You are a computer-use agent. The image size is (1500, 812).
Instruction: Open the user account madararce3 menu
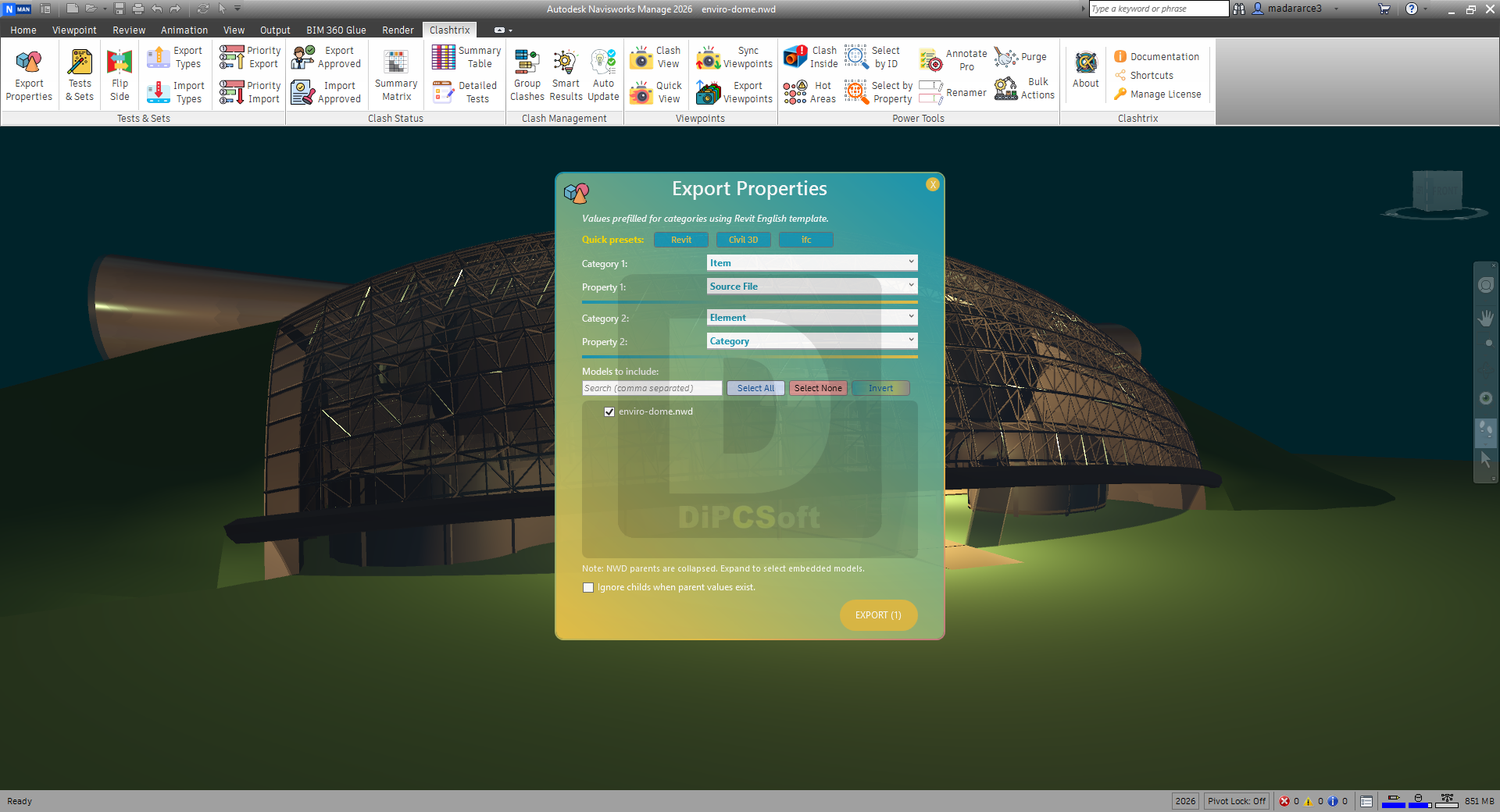[1295, 9]
